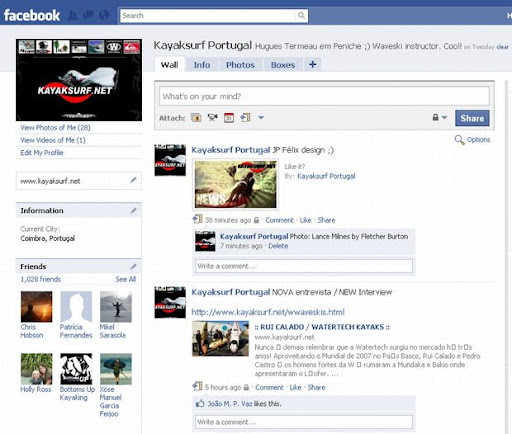
Task: Open Kayaksurf Portugal name on JP Félix post
Action: (x=231, y=150)
